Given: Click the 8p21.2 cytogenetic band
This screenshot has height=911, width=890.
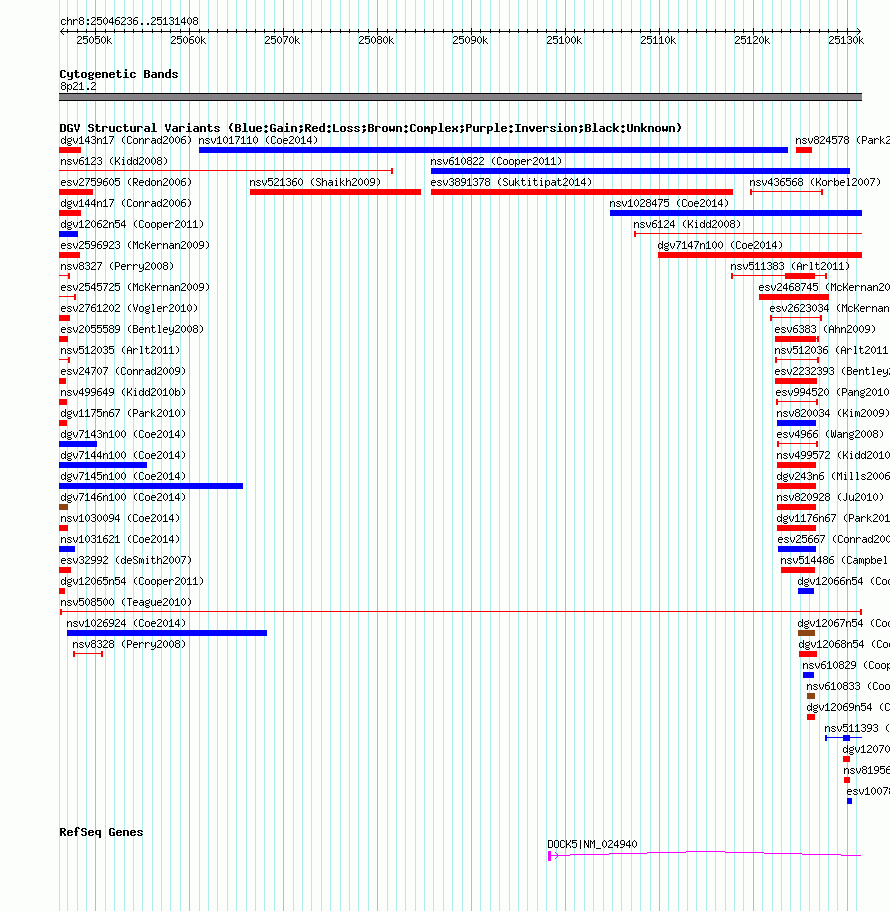Looking at the screenshot, I should (460, 97).
